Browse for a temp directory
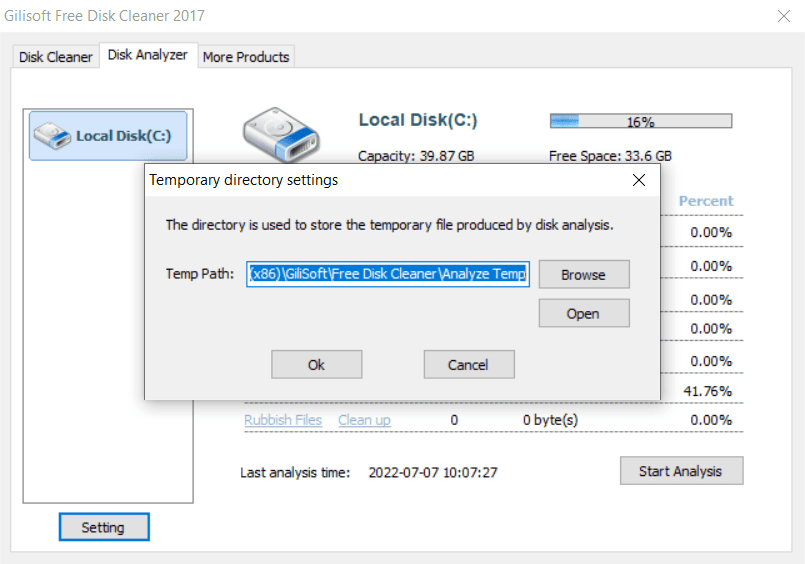Image resolution: width=805 pixels, height=564 pixels. 584,275
